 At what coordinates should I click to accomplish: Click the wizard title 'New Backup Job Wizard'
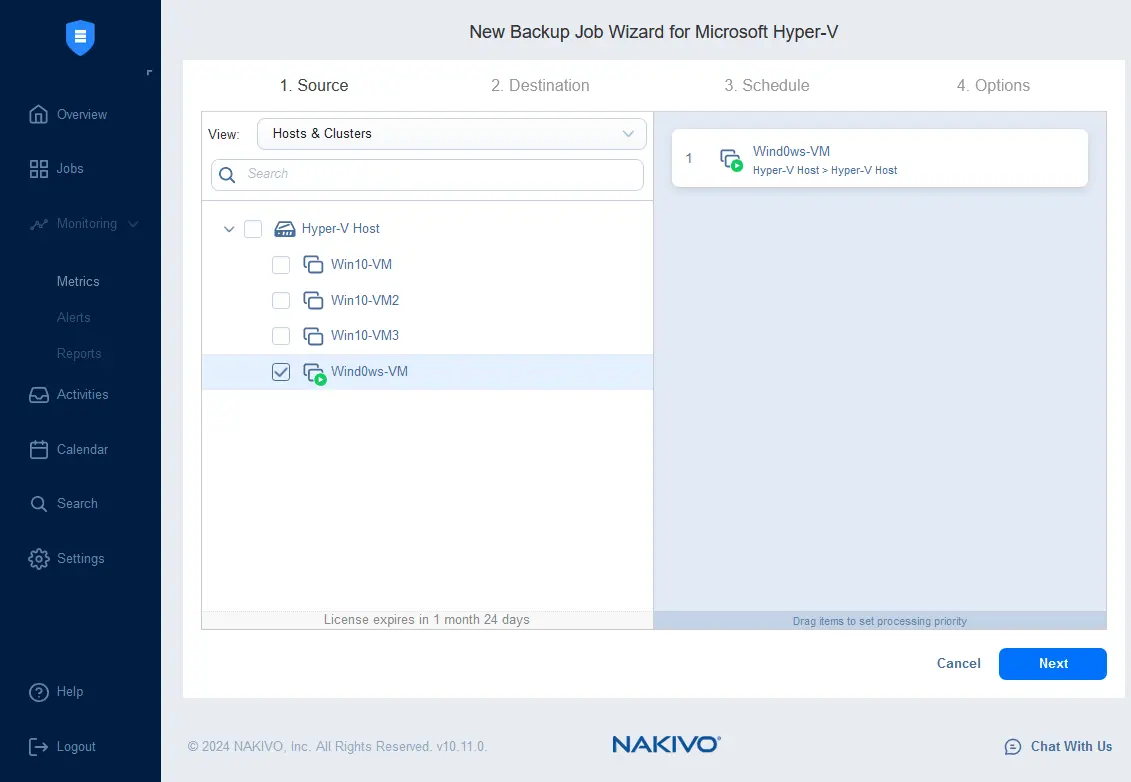click(653, 32)
